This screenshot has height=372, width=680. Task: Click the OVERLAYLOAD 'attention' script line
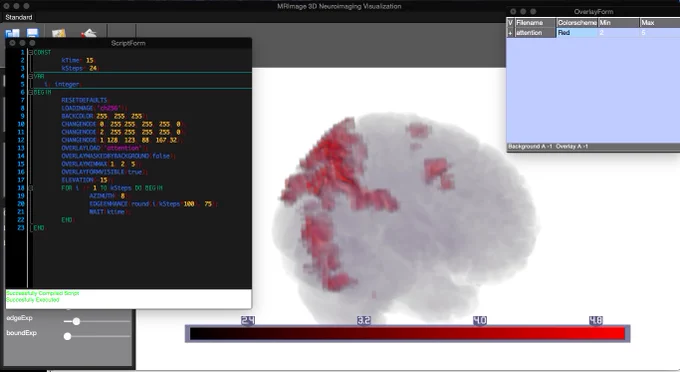click(x=104, y=148)
